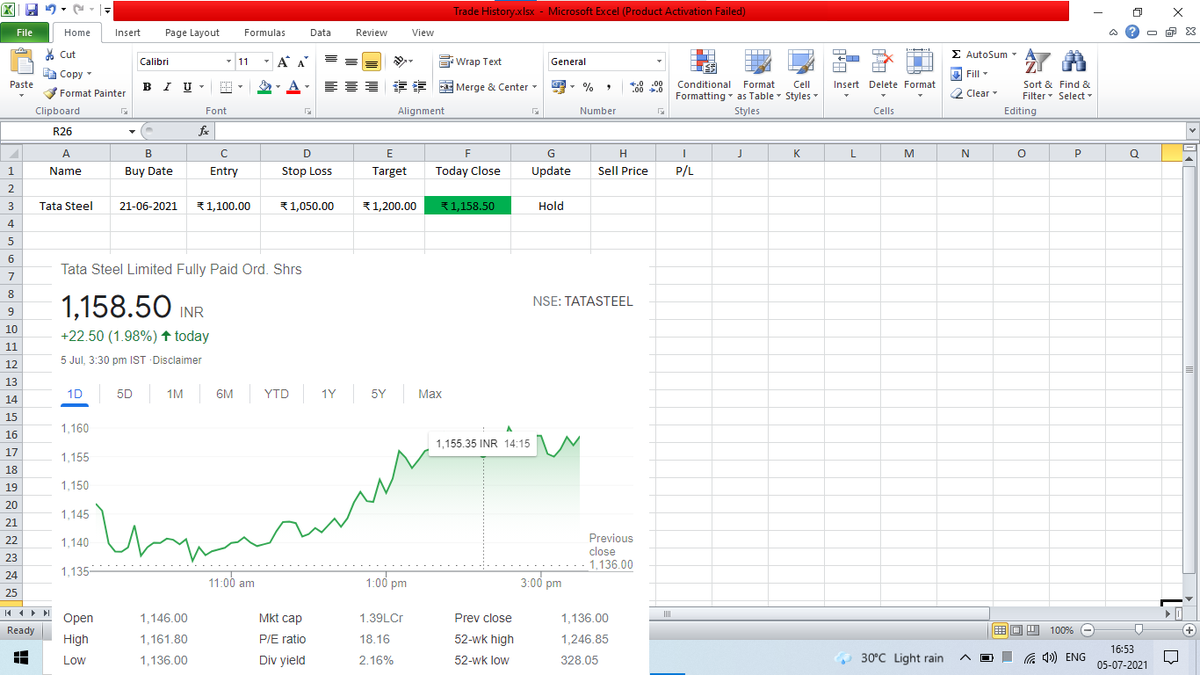Open the File tab
The width and height of the screenshot is (1200, 675).
click(26, 33)
